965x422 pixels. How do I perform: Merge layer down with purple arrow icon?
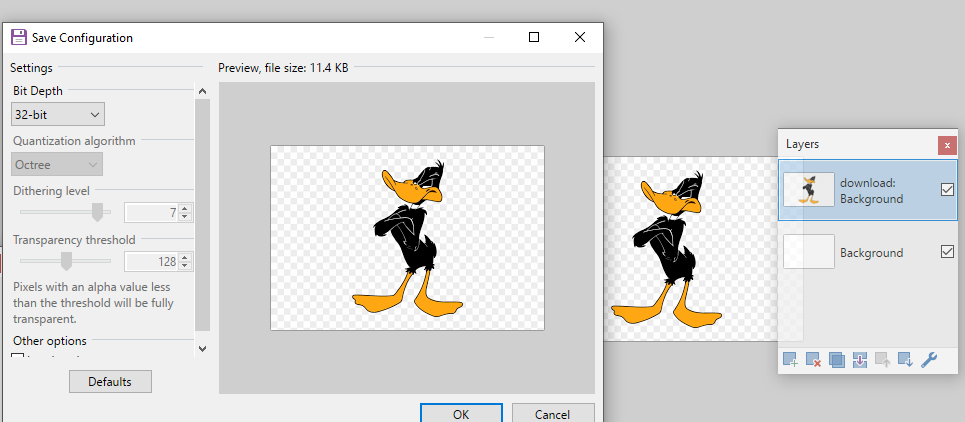(x=860, y=360)
